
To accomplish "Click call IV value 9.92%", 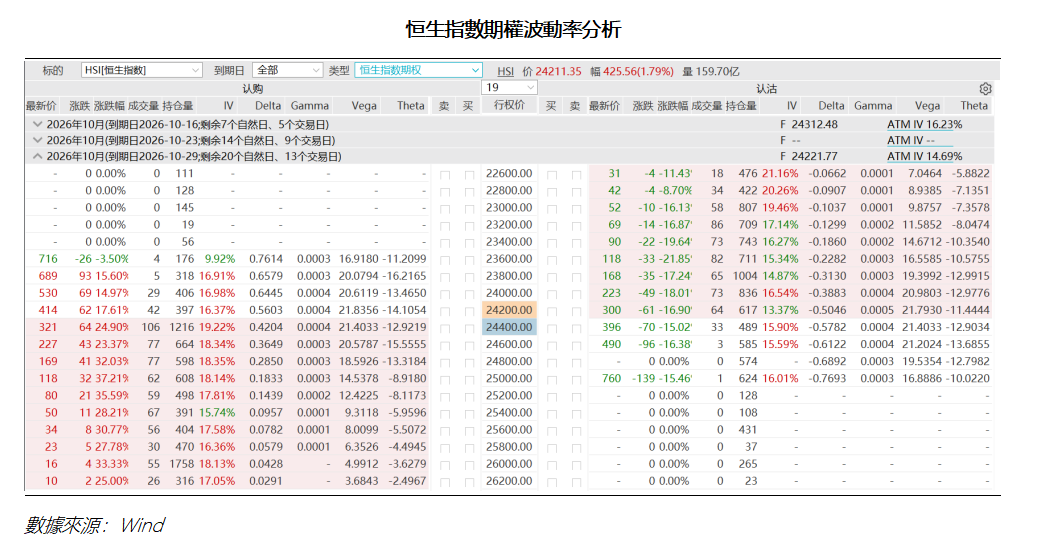I will (x=220, y=259).
